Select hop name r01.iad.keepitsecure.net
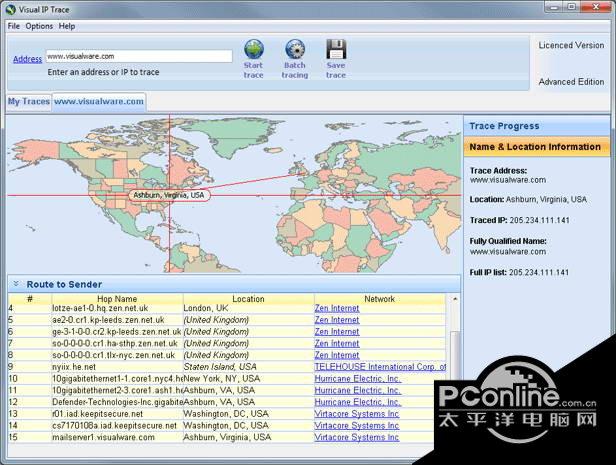This screenshot has height=465, width=616. point(97,414)
